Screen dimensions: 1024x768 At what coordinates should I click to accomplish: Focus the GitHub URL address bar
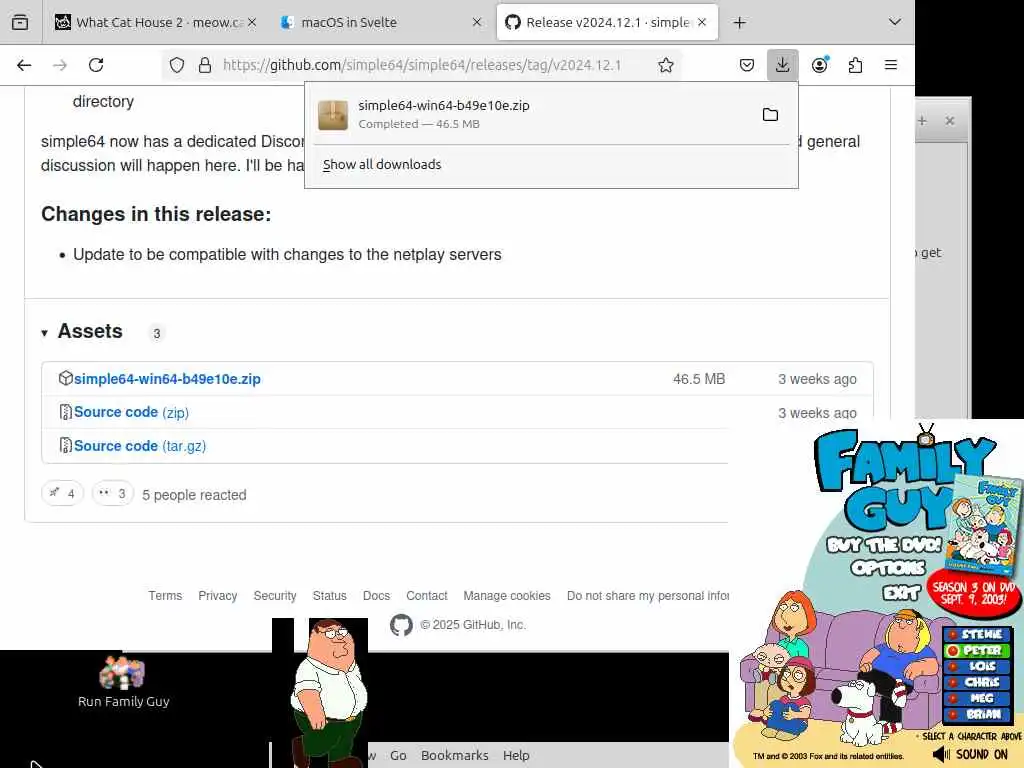(x=422, y=65)
